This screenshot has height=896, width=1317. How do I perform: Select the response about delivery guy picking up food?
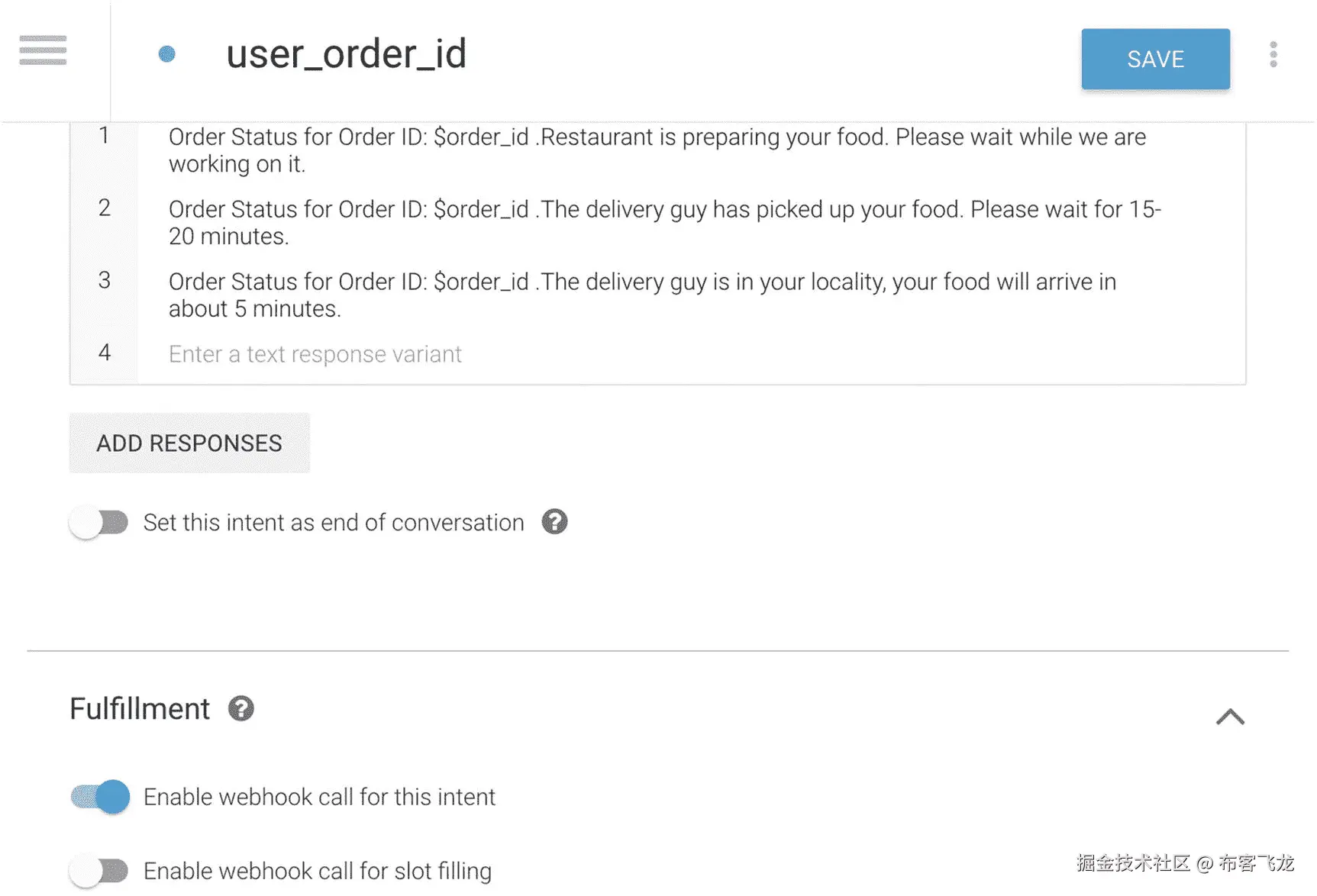point(664,222)
